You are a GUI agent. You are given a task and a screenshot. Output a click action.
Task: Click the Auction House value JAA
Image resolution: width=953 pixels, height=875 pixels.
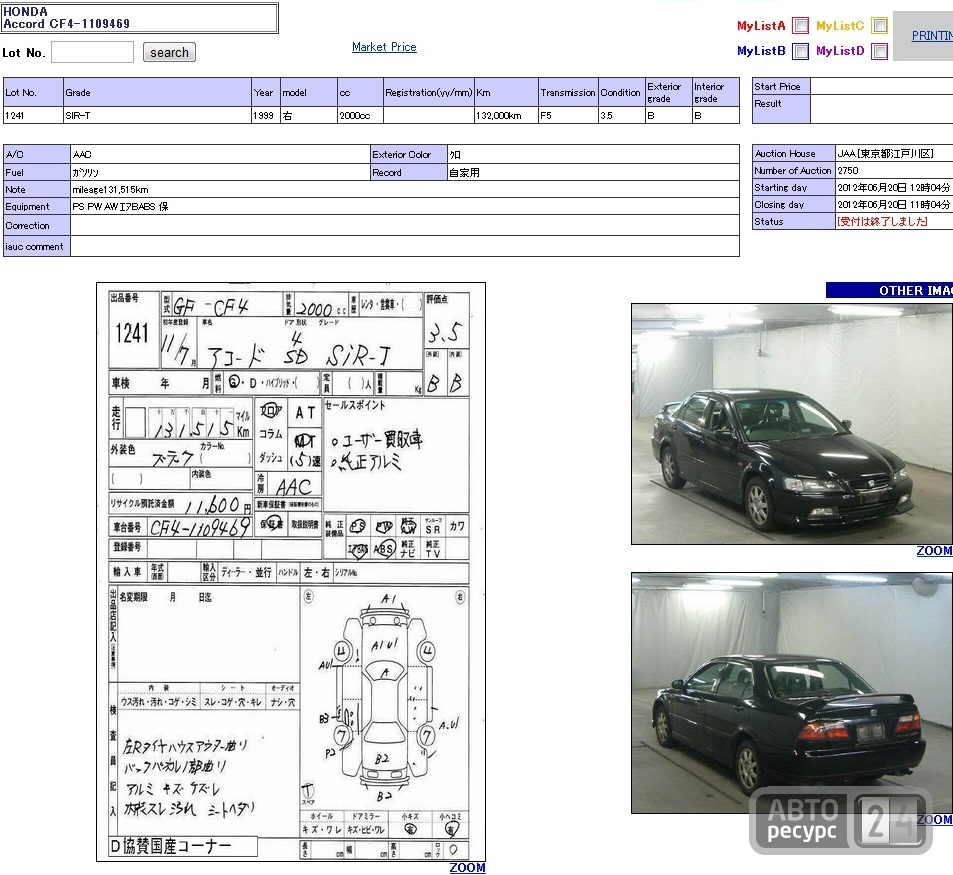[886, 154]
